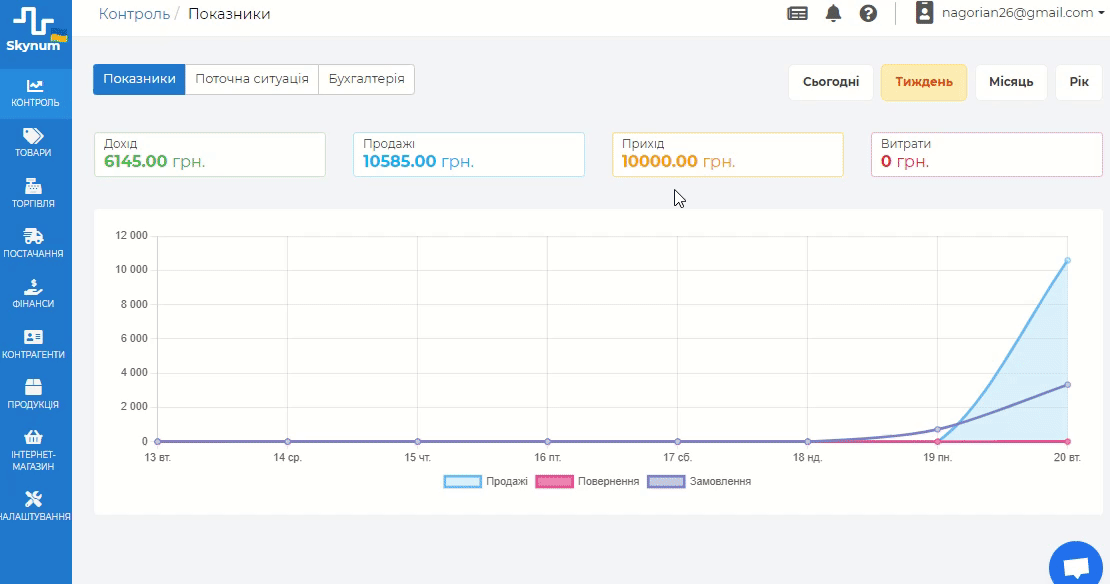Select the Сьогодні period button

[831, 82]
